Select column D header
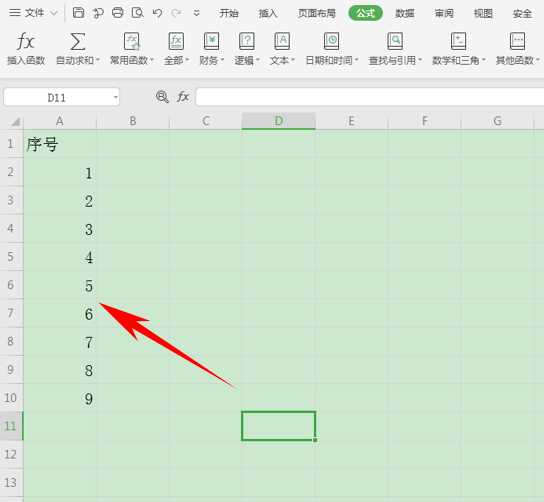The width and height of the screenshot is (544, 502). point(279,121)
